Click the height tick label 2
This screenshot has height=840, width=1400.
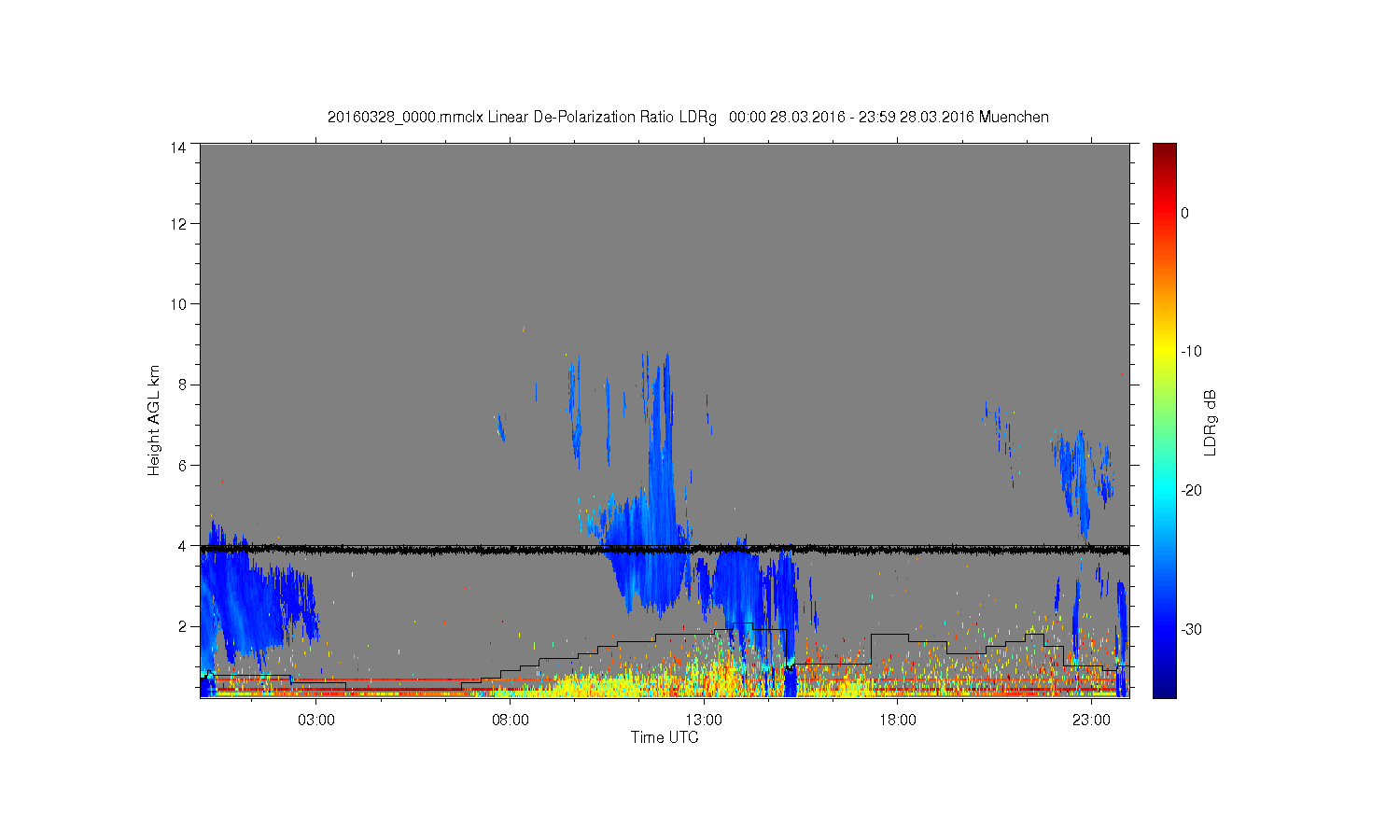182,626
